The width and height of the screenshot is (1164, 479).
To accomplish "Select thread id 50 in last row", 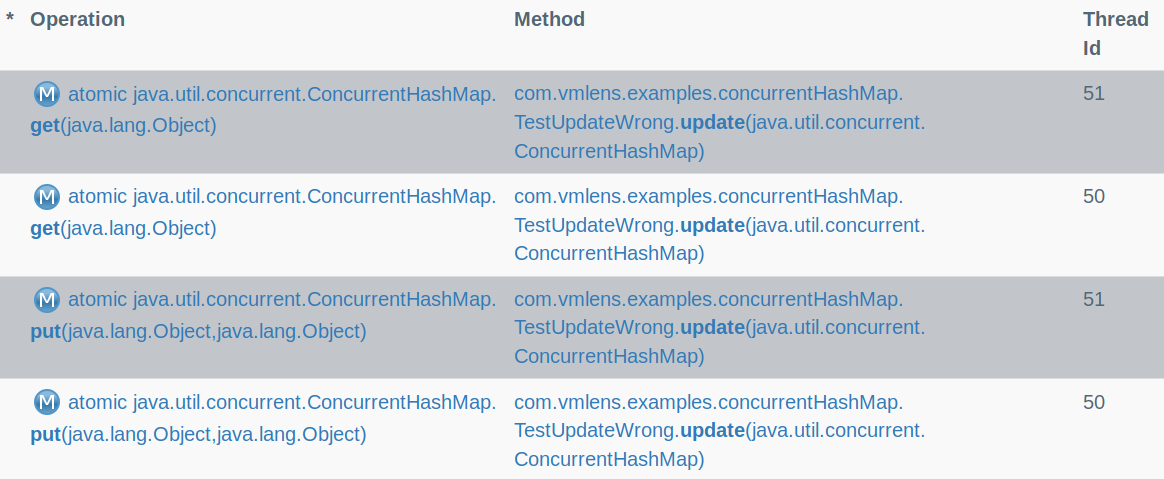I will 1093,402.
